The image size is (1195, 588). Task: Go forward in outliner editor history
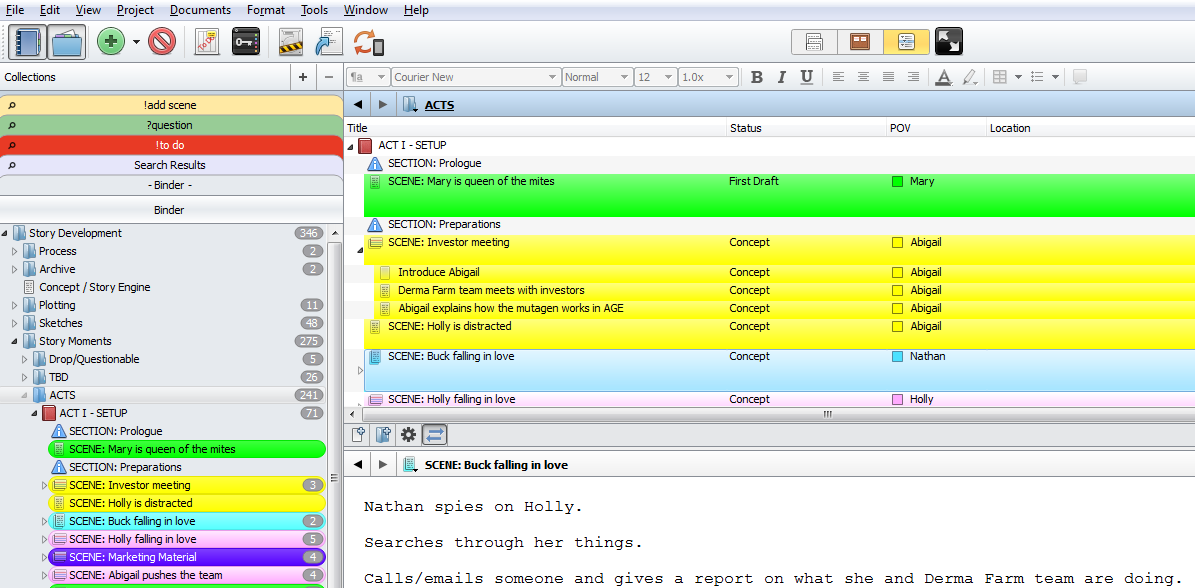[383, 105]
